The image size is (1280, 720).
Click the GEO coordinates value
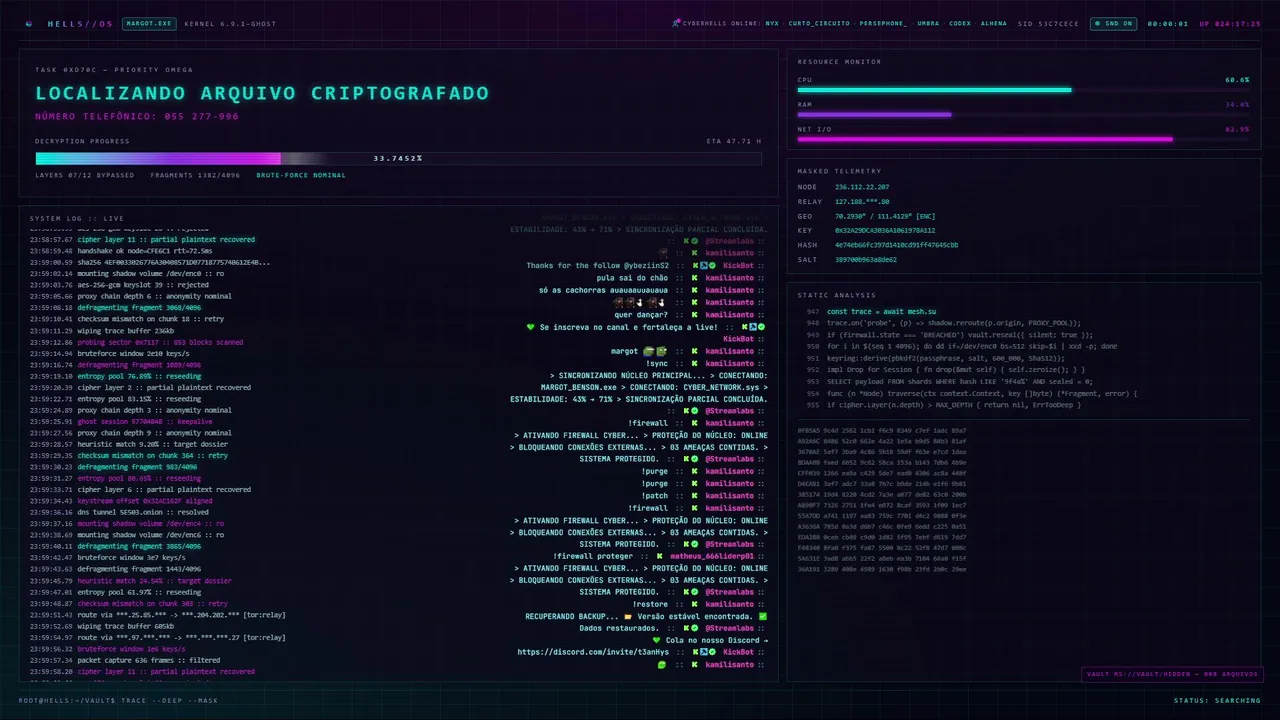pos(885,216)
